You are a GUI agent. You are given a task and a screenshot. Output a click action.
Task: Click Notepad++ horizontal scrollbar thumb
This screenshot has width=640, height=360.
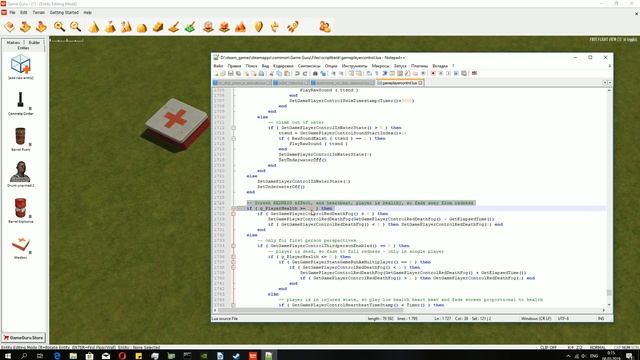[x=312, y=310]
